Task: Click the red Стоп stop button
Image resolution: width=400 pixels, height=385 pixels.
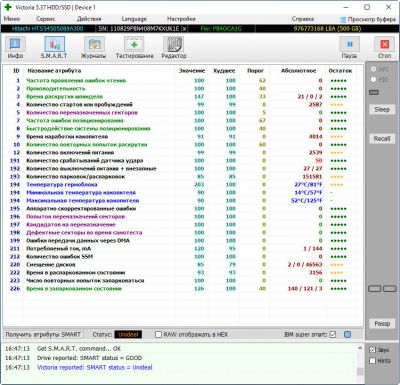Action: (385, 48)
